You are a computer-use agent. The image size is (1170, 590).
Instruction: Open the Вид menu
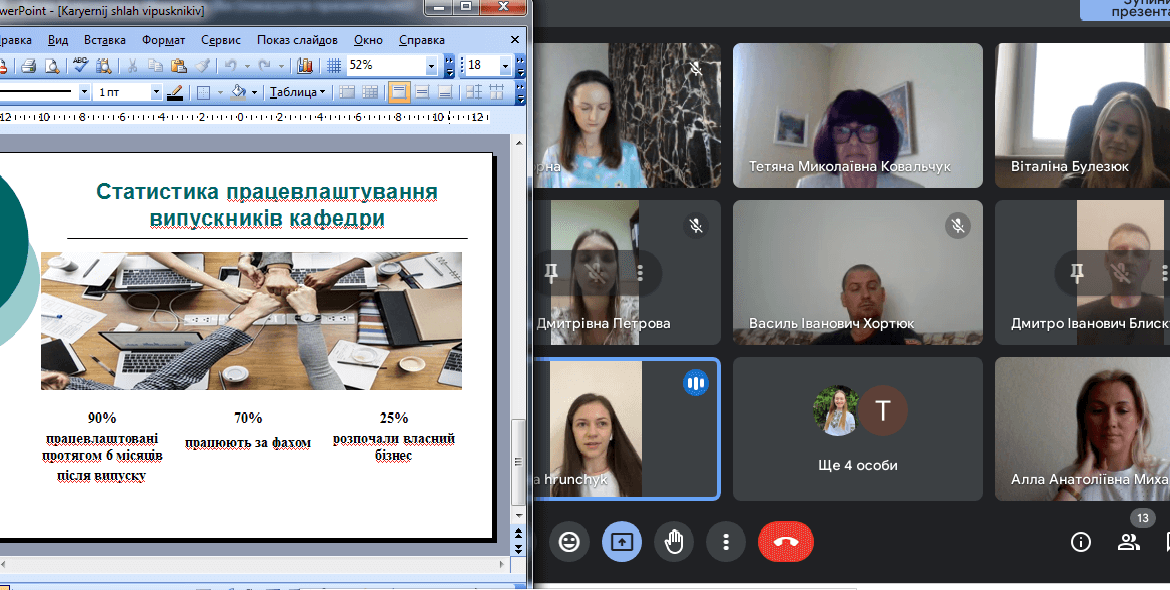(57, 40)
